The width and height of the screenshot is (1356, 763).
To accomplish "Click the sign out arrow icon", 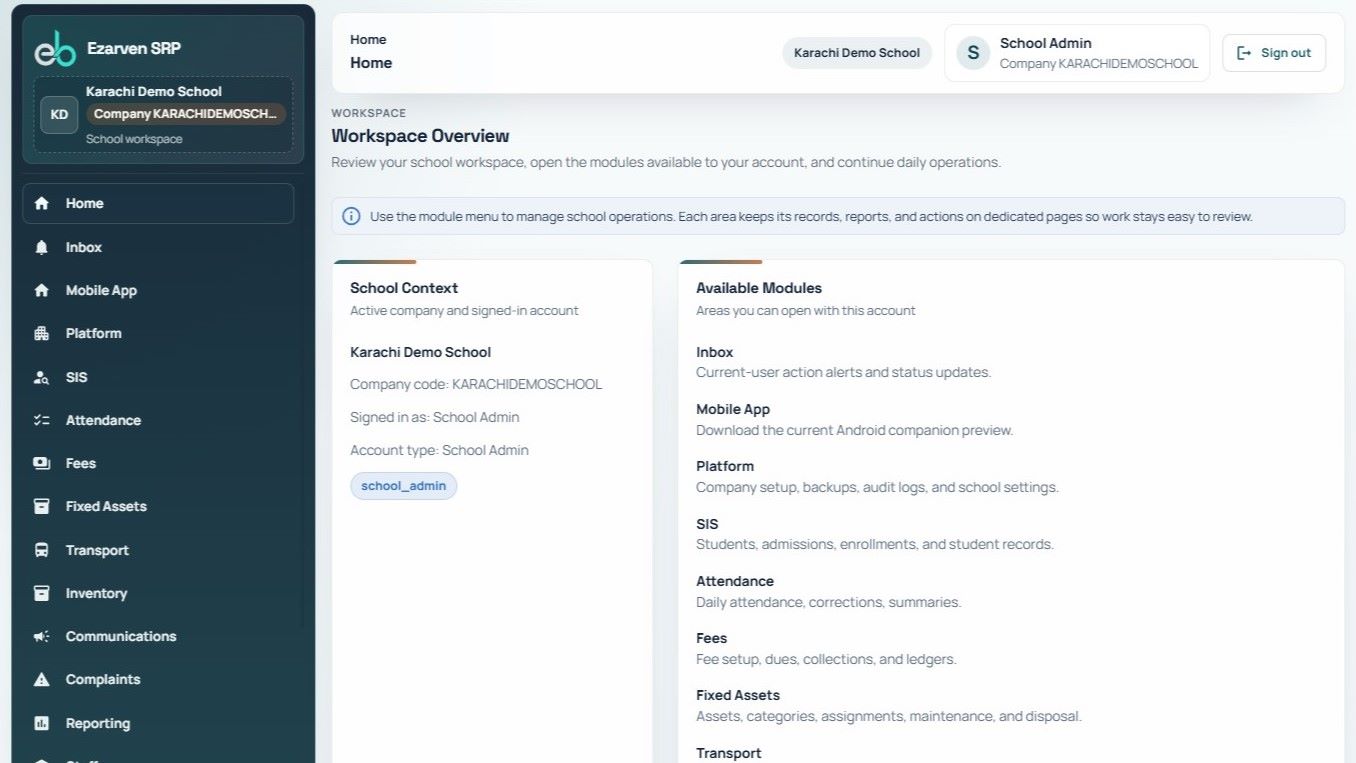I will pyautogui.click(x=1244, y=53).
